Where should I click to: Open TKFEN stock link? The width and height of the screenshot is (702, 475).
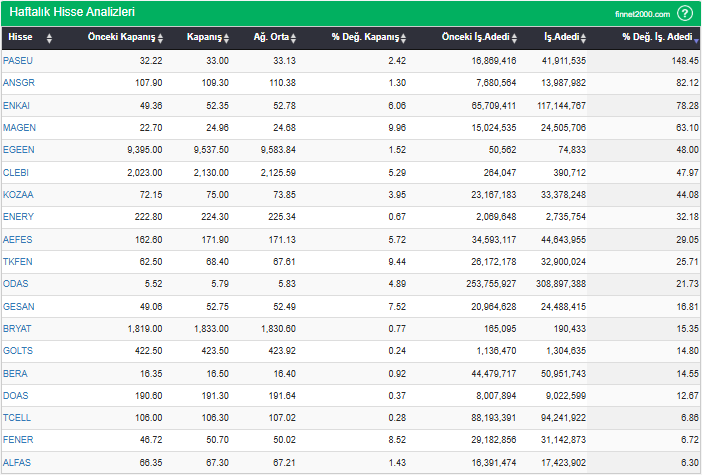tap(18, 261)
